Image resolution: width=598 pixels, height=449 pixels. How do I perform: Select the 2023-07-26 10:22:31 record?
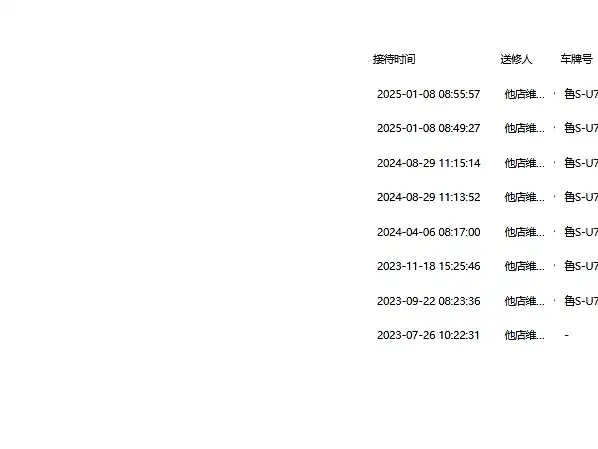click(428, 335)
